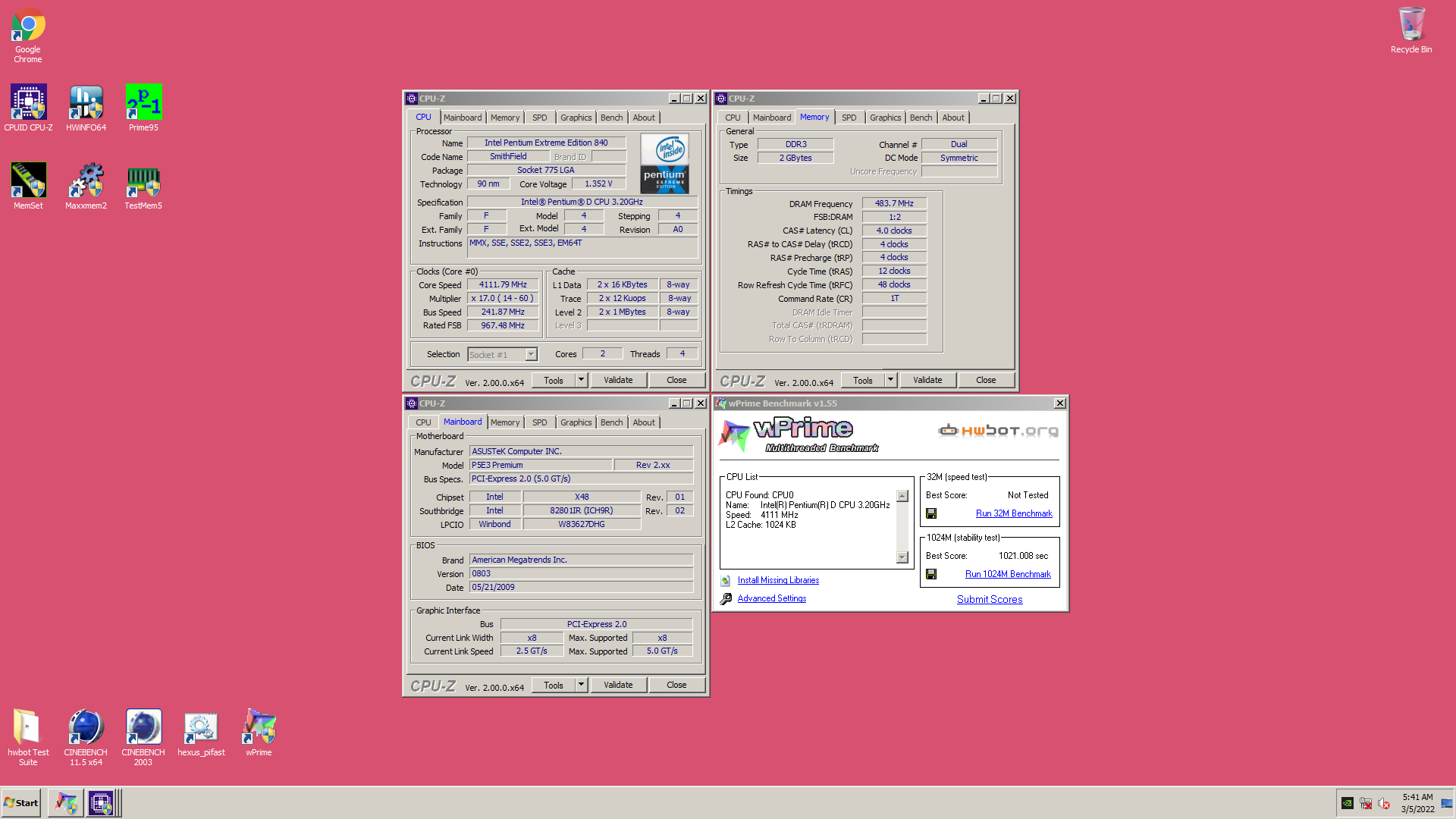Open About tab in Memory CPU-Z window

coord(953,118)
